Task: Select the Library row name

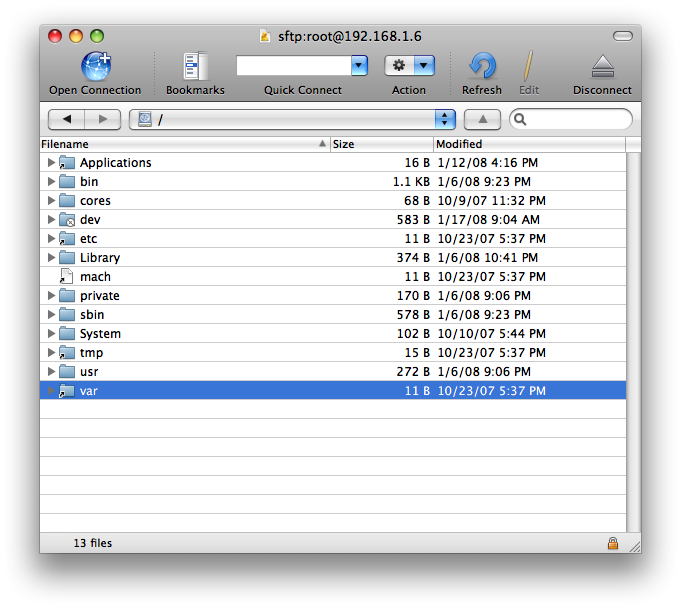Action: pyautogui.click(x=100, y=258)
